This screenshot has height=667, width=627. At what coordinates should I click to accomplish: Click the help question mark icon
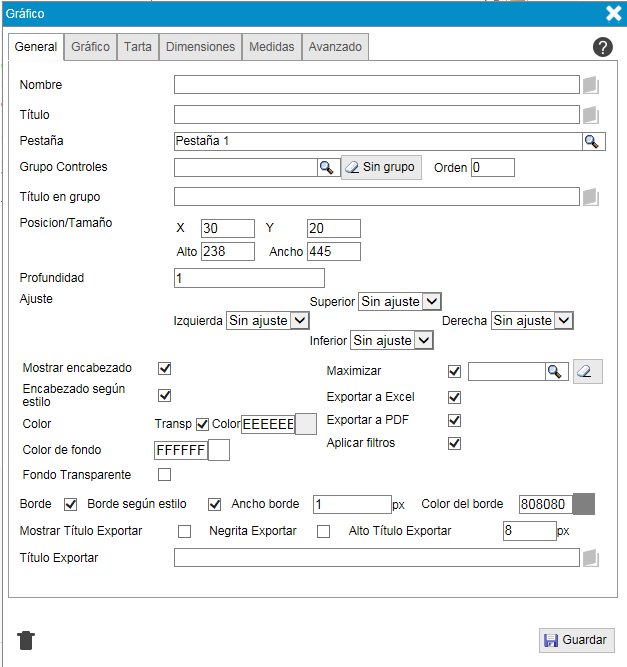click(602, 47)
